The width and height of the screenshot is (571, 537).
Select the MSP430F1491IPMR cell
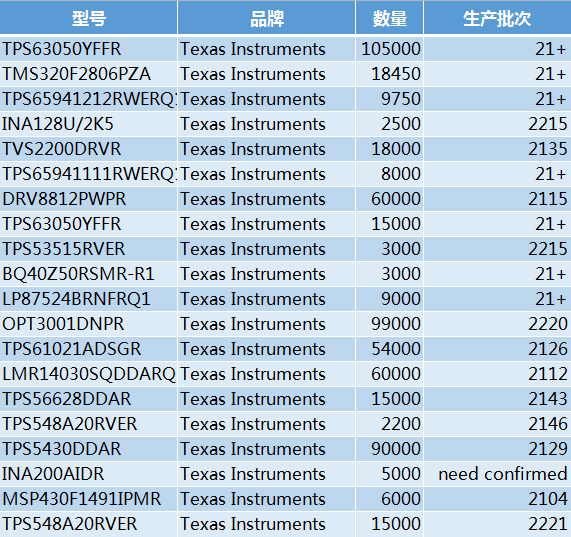click(x=88, y=499)
